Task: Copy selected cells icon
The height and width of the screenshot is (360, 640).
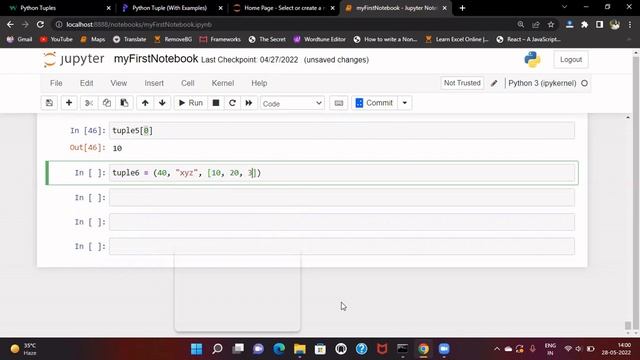Action: 107,103
